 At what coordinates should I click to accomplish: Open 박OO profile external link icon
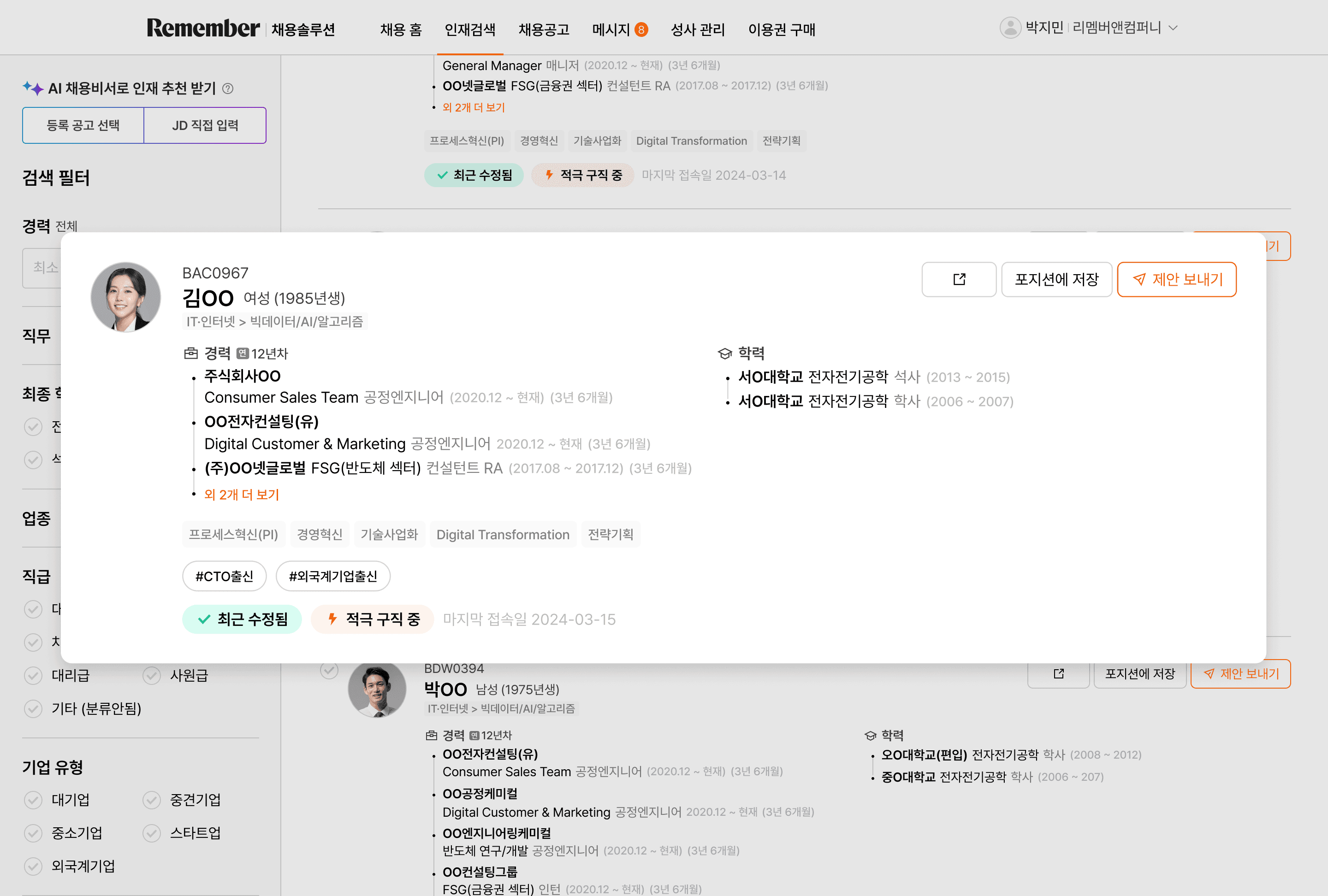tap(1058, 674)
